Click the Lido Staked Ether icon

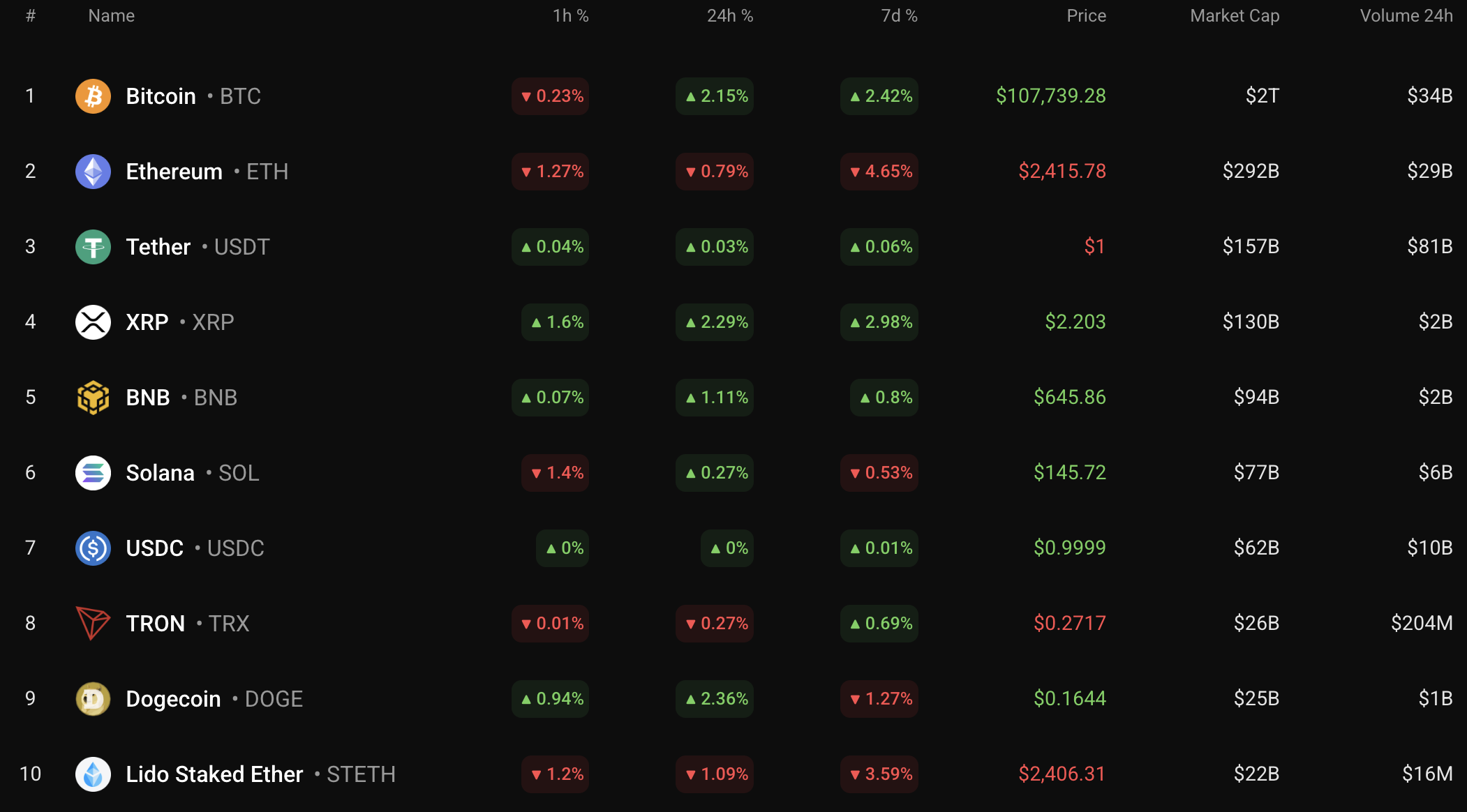(93, 774)
